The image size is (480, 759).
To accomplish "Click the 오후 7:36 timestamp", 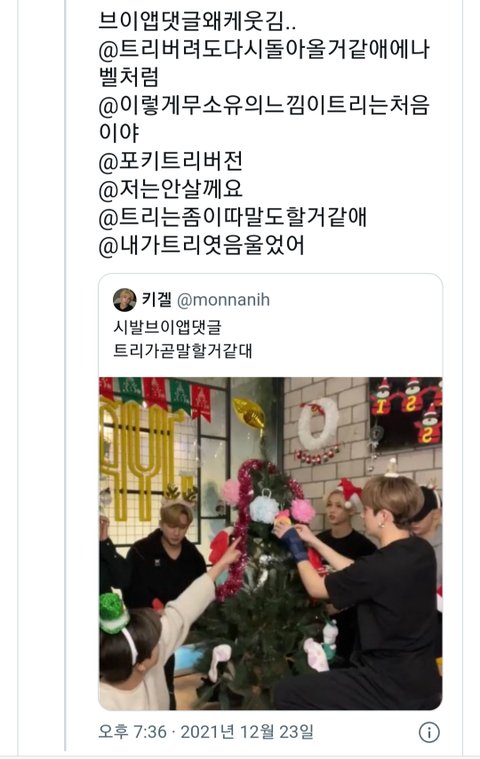I will click(132, 732).
